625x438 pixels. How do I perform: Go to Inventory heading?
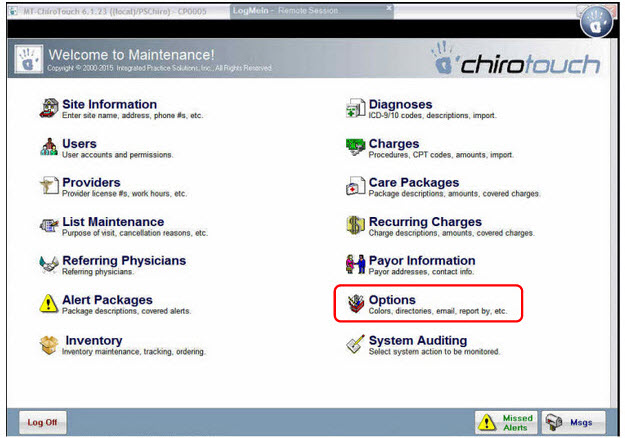point(94,340)
